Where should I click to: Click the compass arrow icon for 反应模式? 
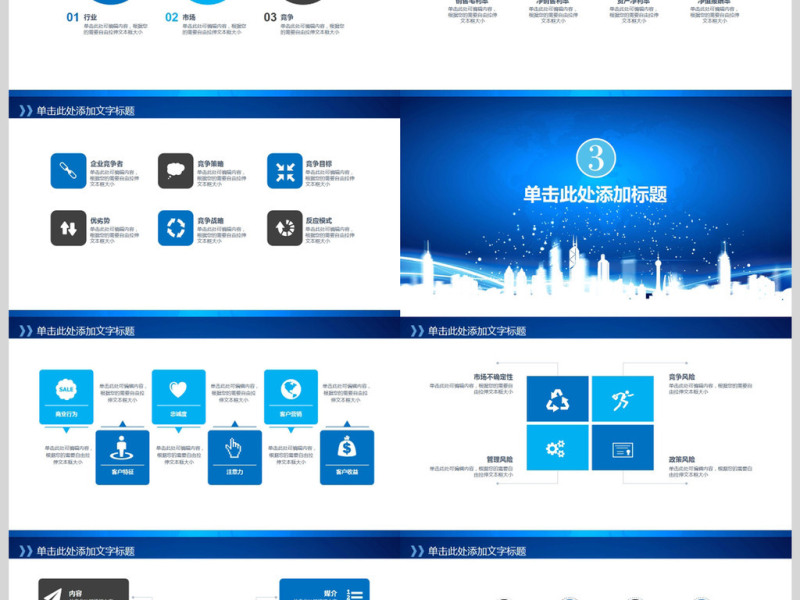[283, 227]
